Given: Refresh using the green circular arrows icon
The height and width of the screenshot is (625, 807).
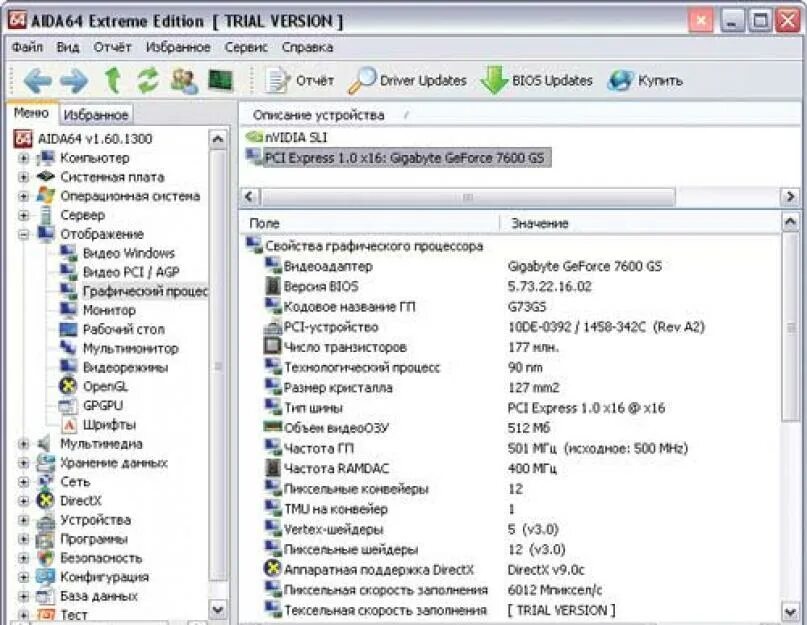Looking at the screenshot, I should [x=148, y=81].
